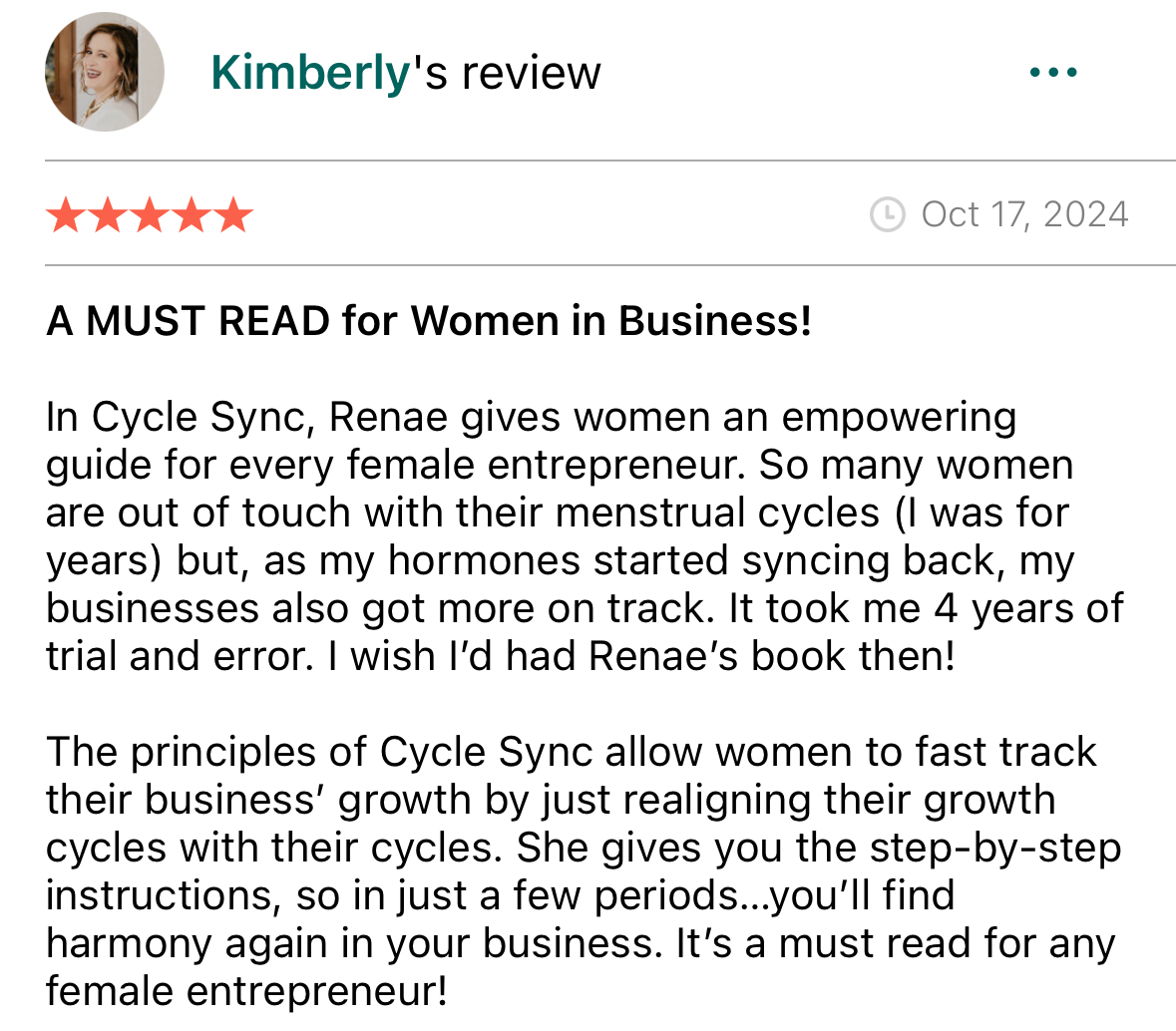
Task: Click the sentence "I wish I'd had Renae's book then!"
Action: [641, 656]
